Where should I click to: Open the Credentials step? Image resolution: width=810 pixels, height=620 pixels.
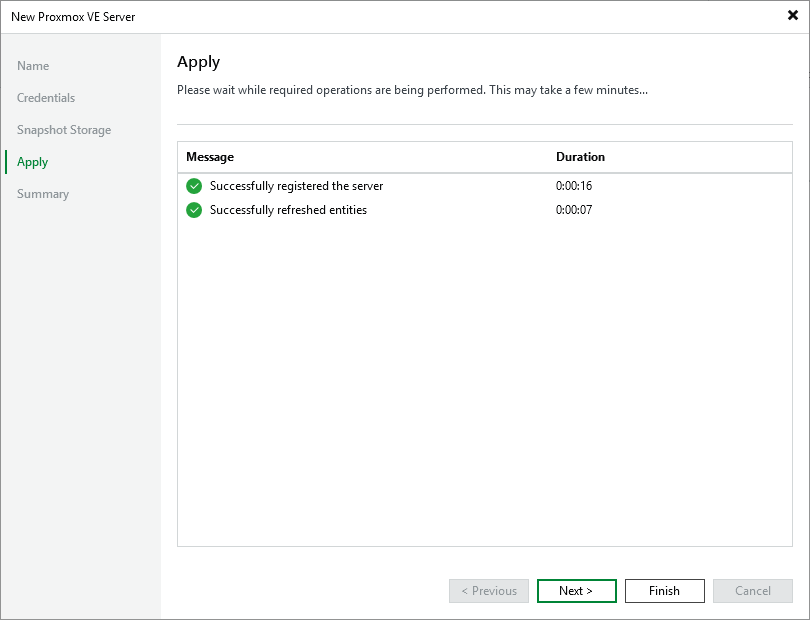[x=46, y=97]
